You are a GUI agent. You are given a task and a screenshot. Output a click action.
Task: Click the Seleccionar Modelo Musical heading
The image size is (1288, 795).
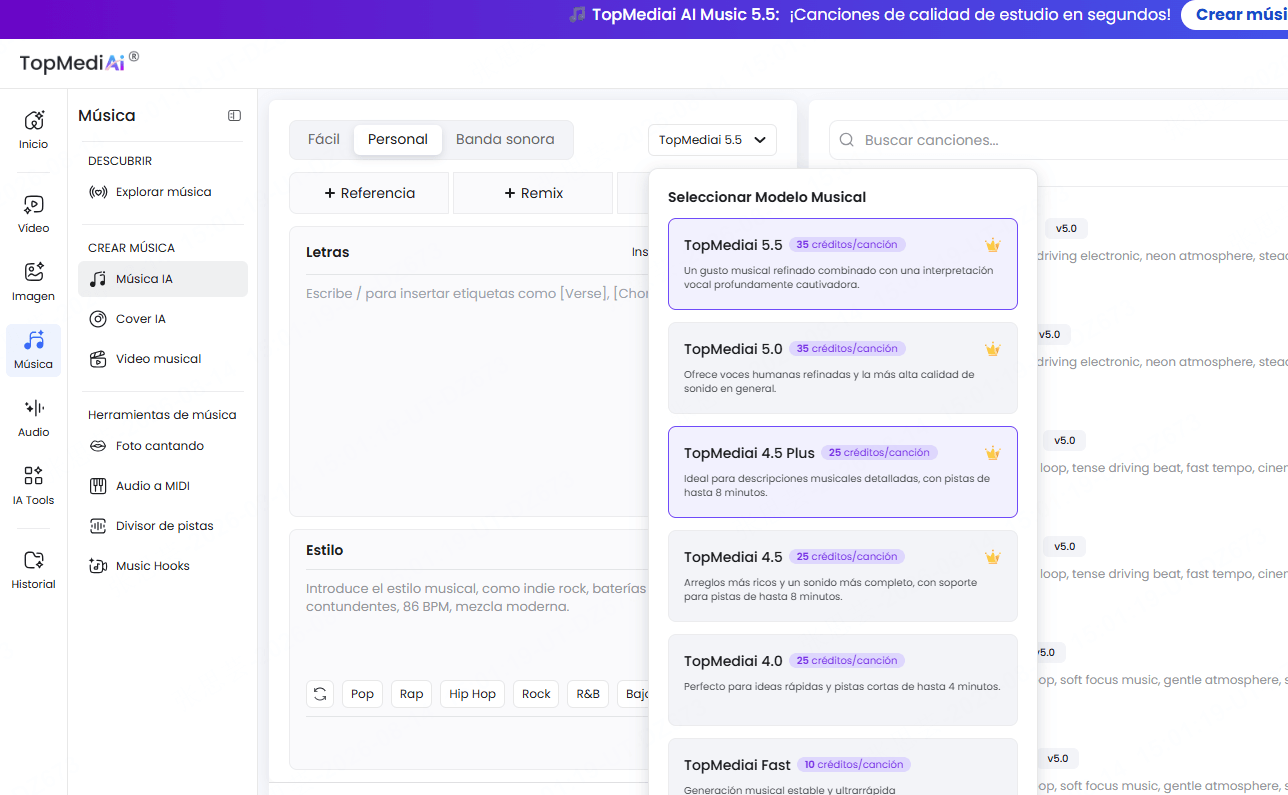pos(767,197)
